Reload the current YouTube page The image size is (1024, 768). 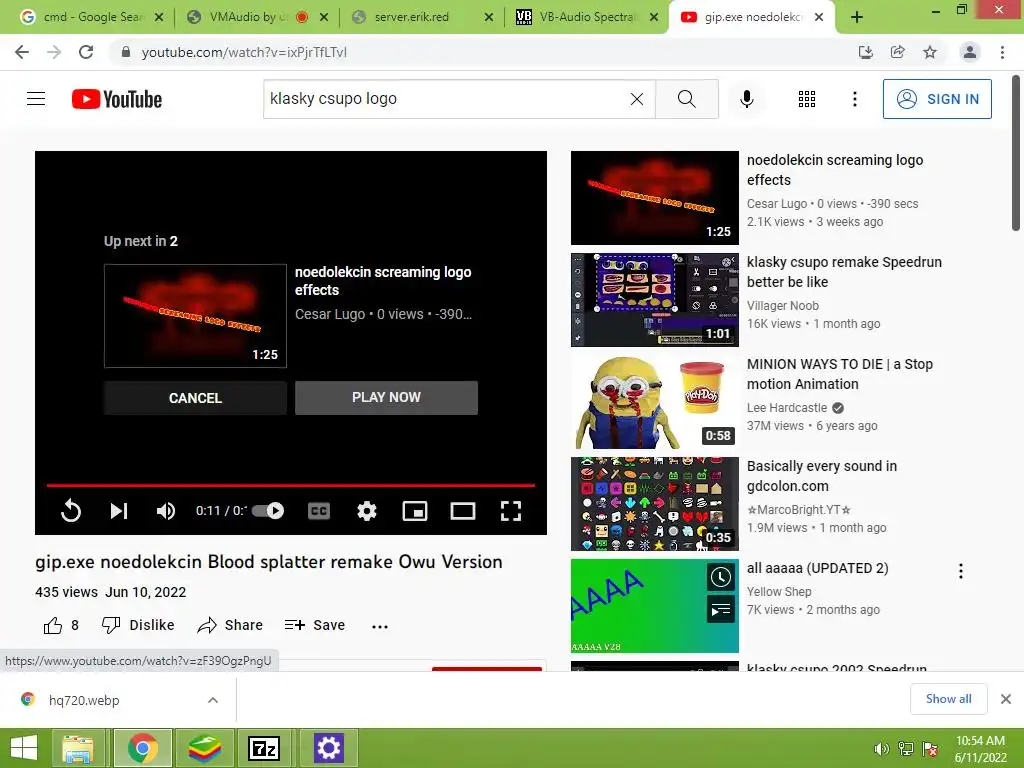click(86, 52)
